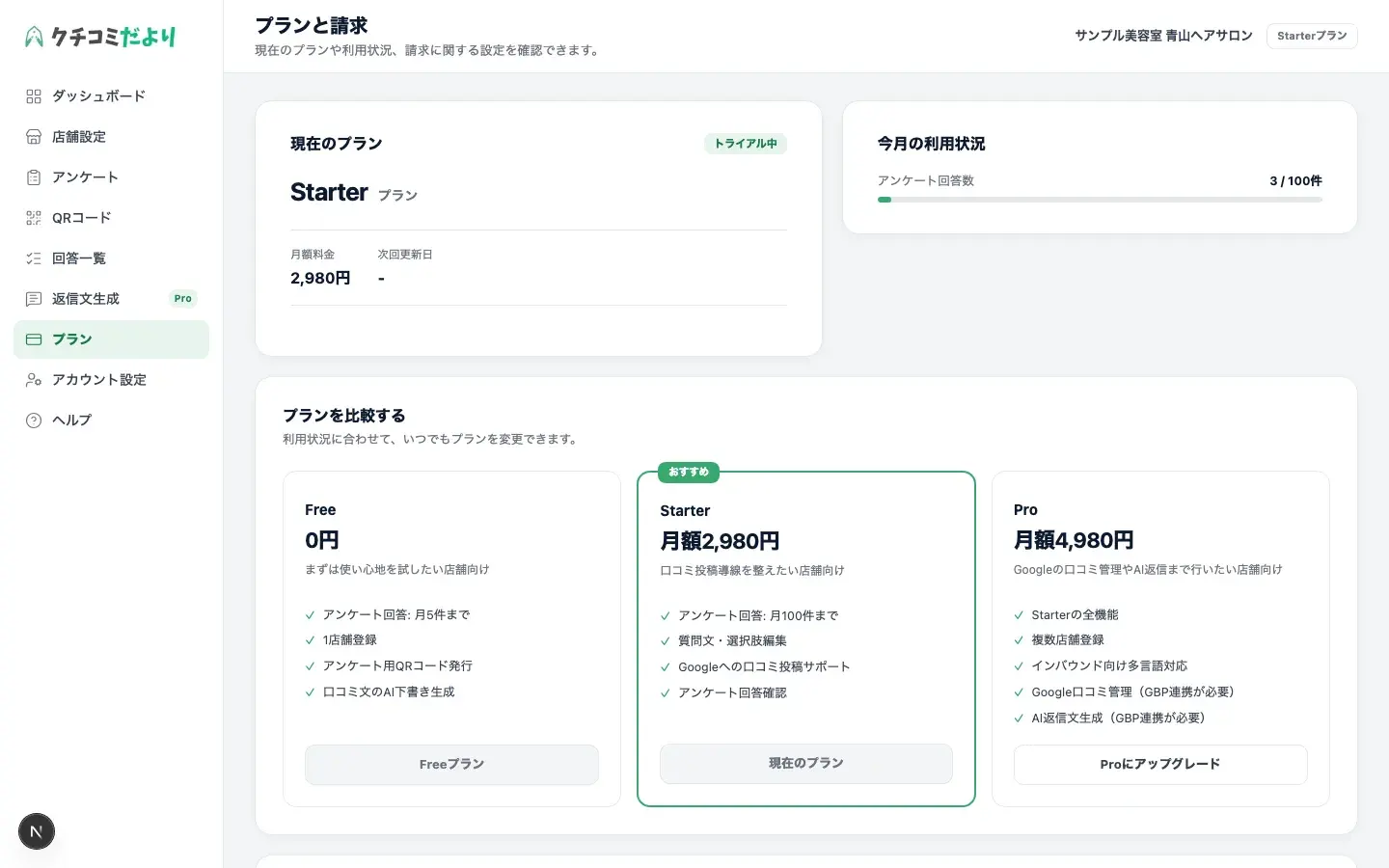Click the 現在のプラン button on Starter card
The image size is (1389, 868).
806,763
